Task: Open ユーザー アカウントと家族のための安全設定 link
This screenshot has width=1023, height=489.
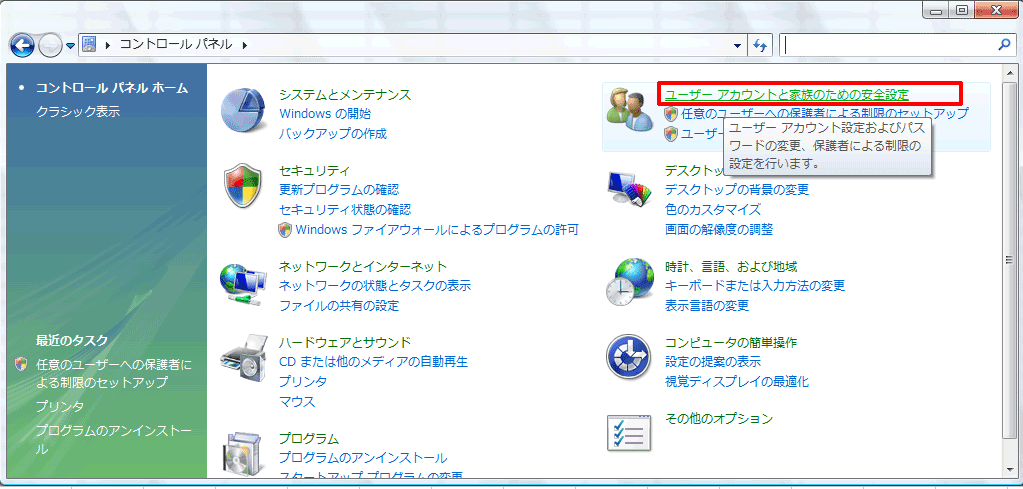Action: click(x=786, y=95)
